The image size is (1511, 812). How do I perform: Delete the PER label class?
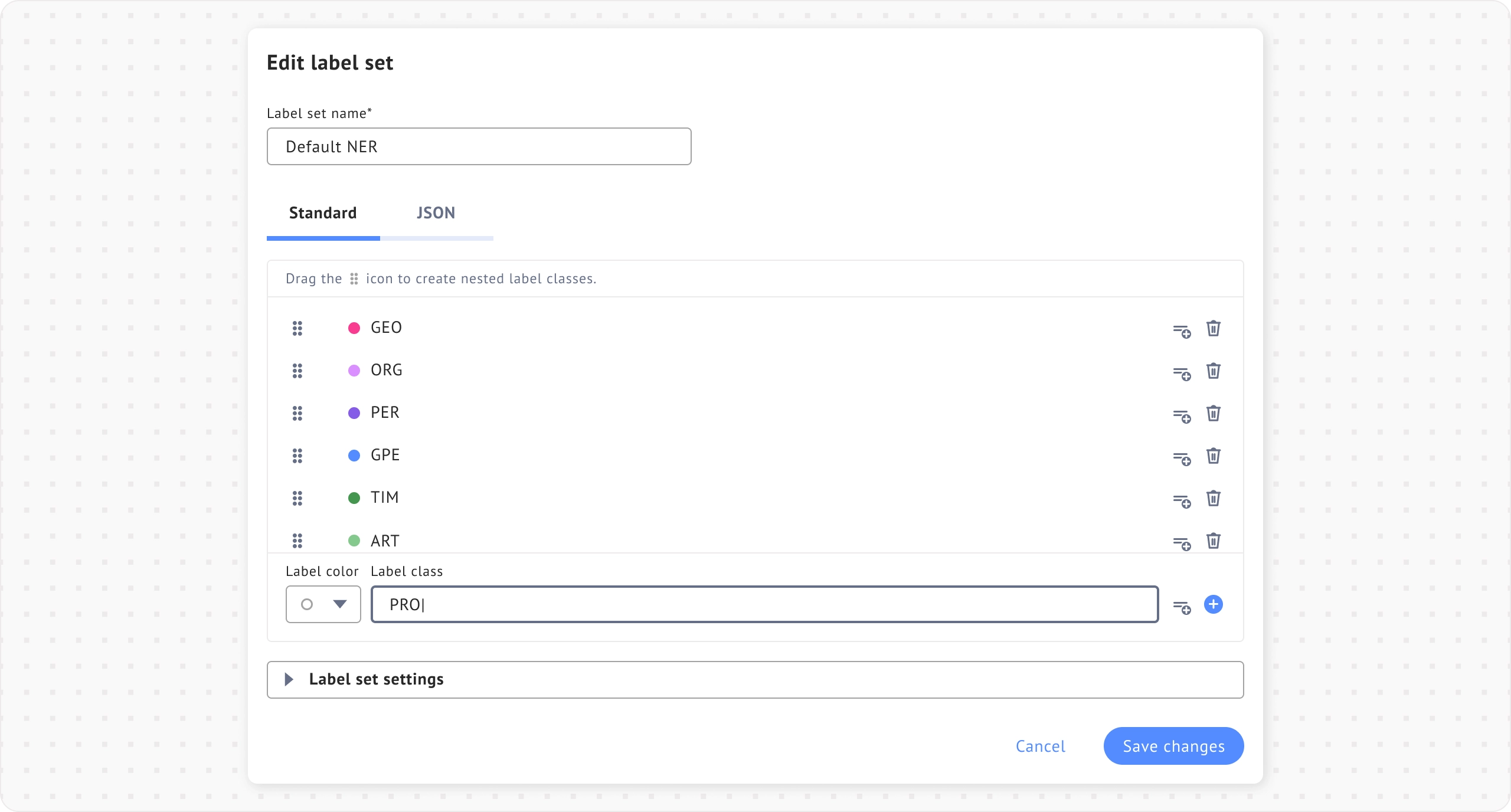(x=1213, y=413)
